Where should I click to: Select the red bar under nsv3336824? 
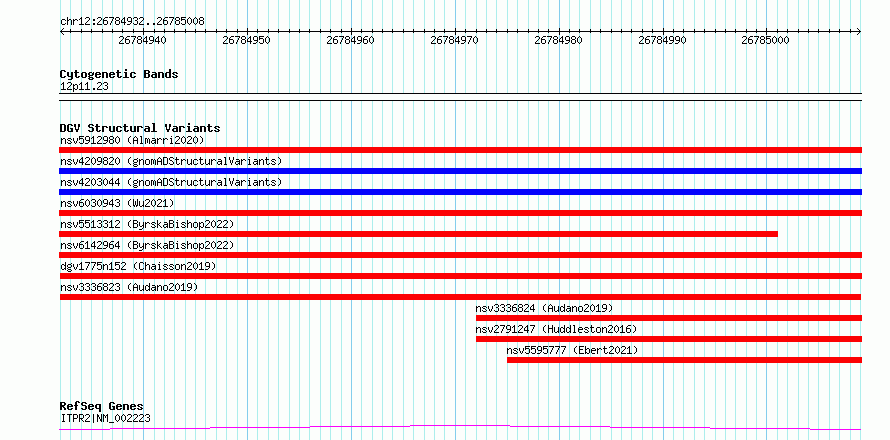click(x=669, y=318)
